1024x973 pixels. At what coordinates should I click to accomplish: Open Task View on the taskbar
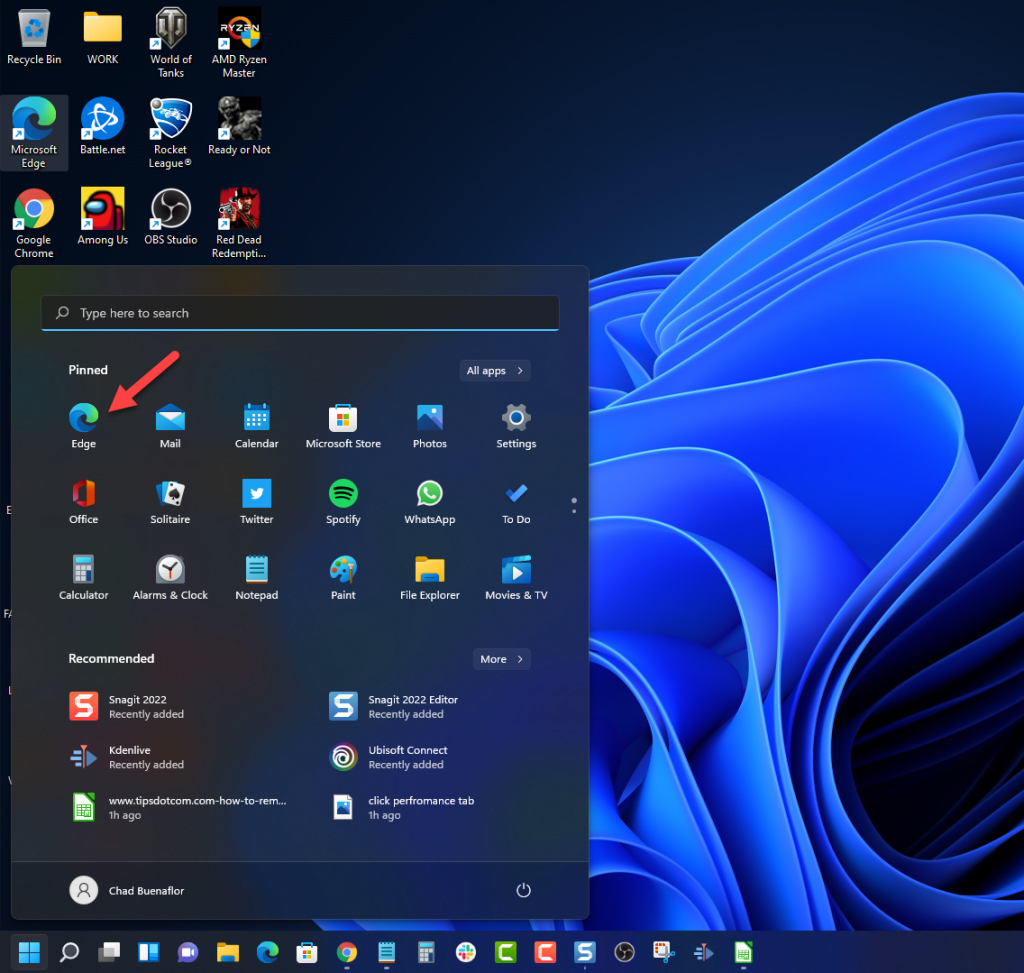[x=109, y=953]
